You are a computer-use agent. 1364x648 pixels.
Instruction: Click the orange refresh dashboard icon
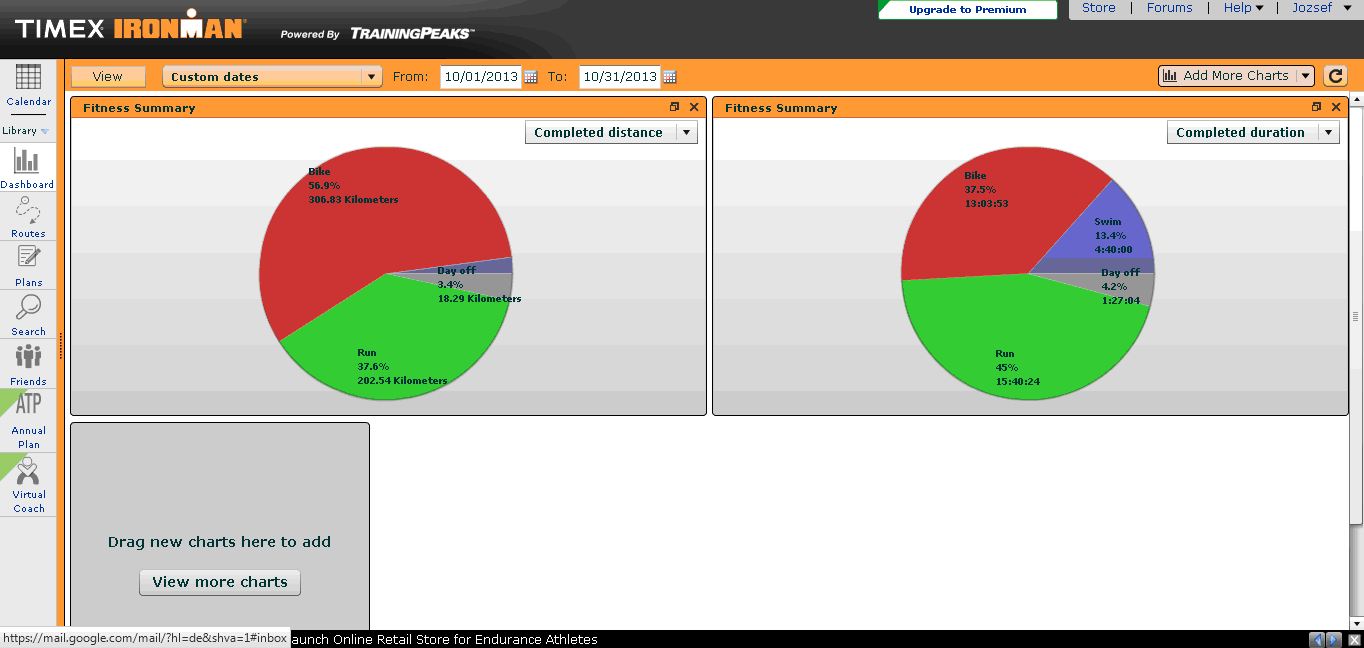coord(1336,76)
